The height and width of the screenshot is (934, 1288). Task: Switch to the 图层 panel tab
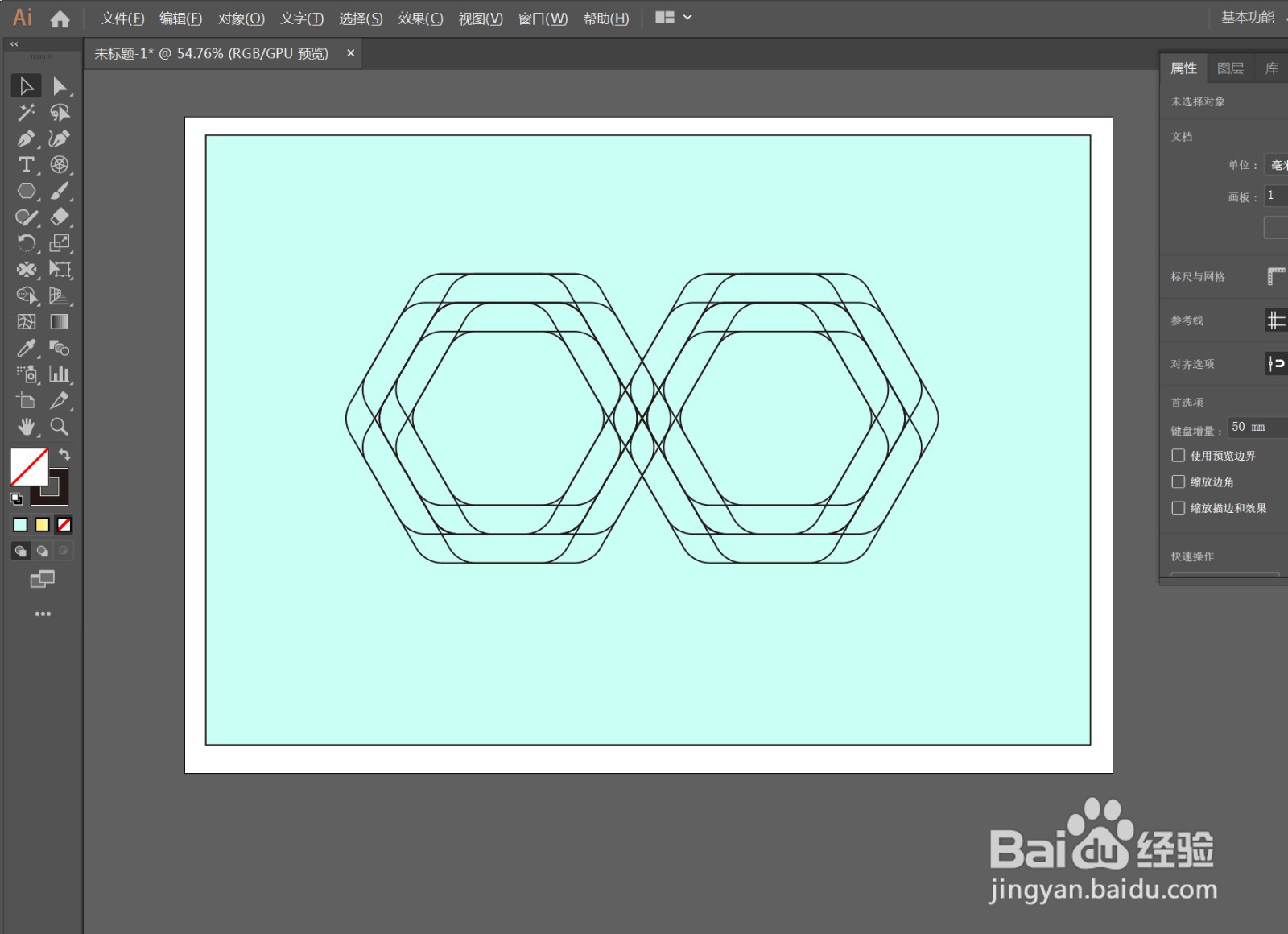click(1230, 68)
